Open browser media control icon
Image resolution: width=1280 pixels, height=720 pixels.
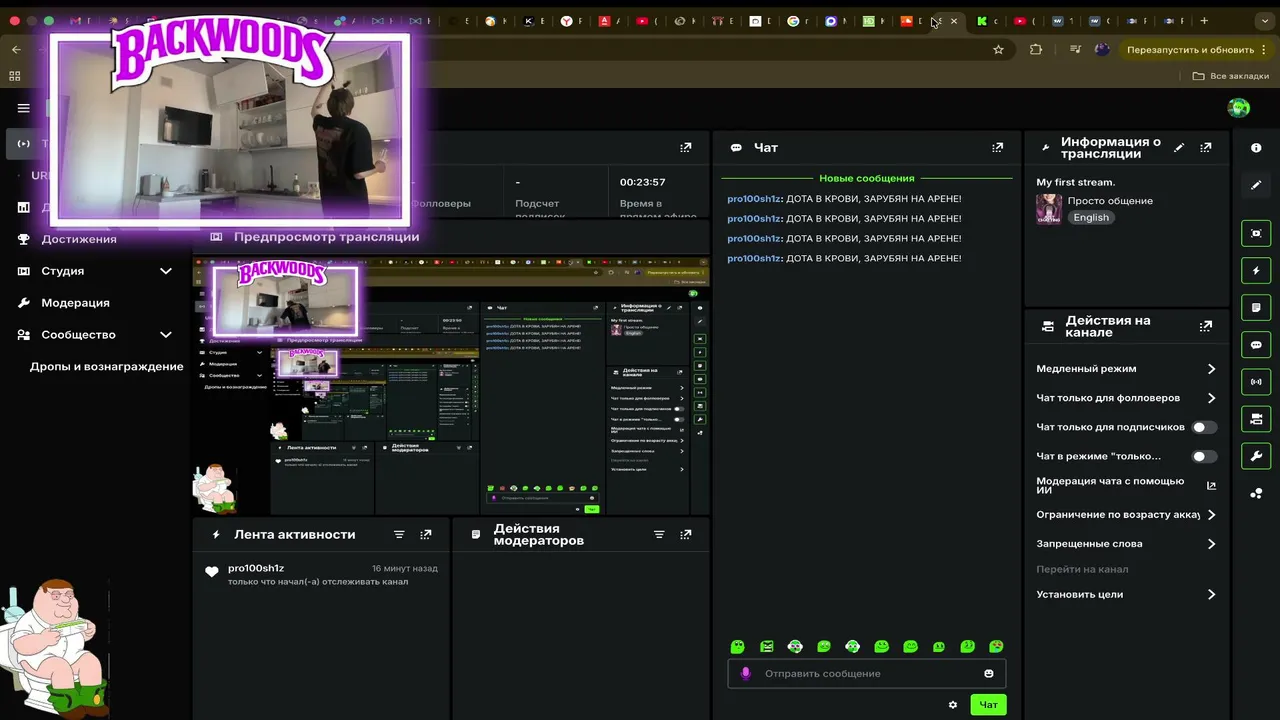pyautogui.click(x=1075, y=49)
